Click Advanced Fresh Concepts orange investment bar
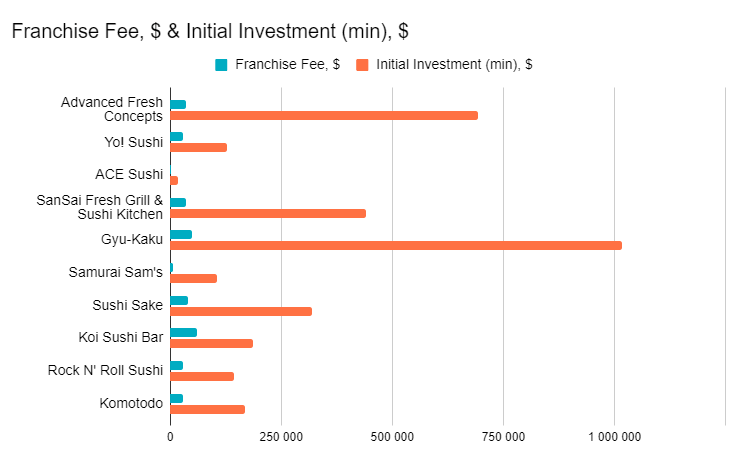747x465 pixels. coord(324,116)
